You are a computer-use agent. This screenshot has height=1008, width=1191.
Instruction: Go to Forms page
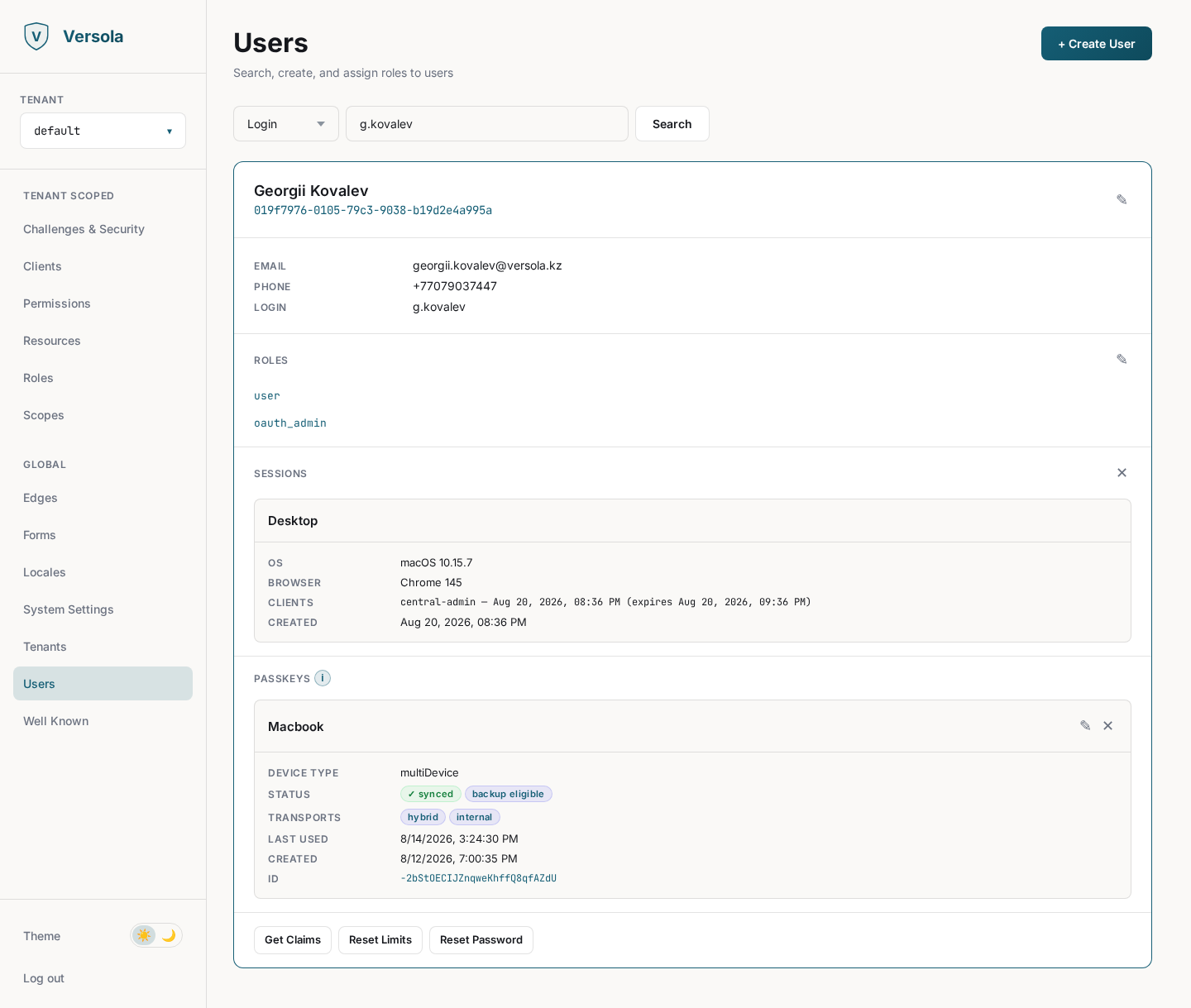[103, 535]
